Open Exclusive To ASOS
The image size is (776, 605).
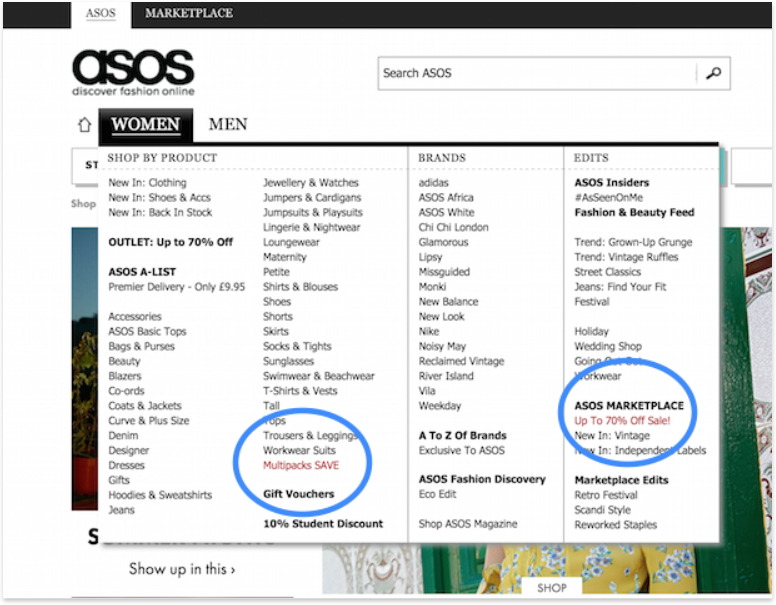pos(462,450)
